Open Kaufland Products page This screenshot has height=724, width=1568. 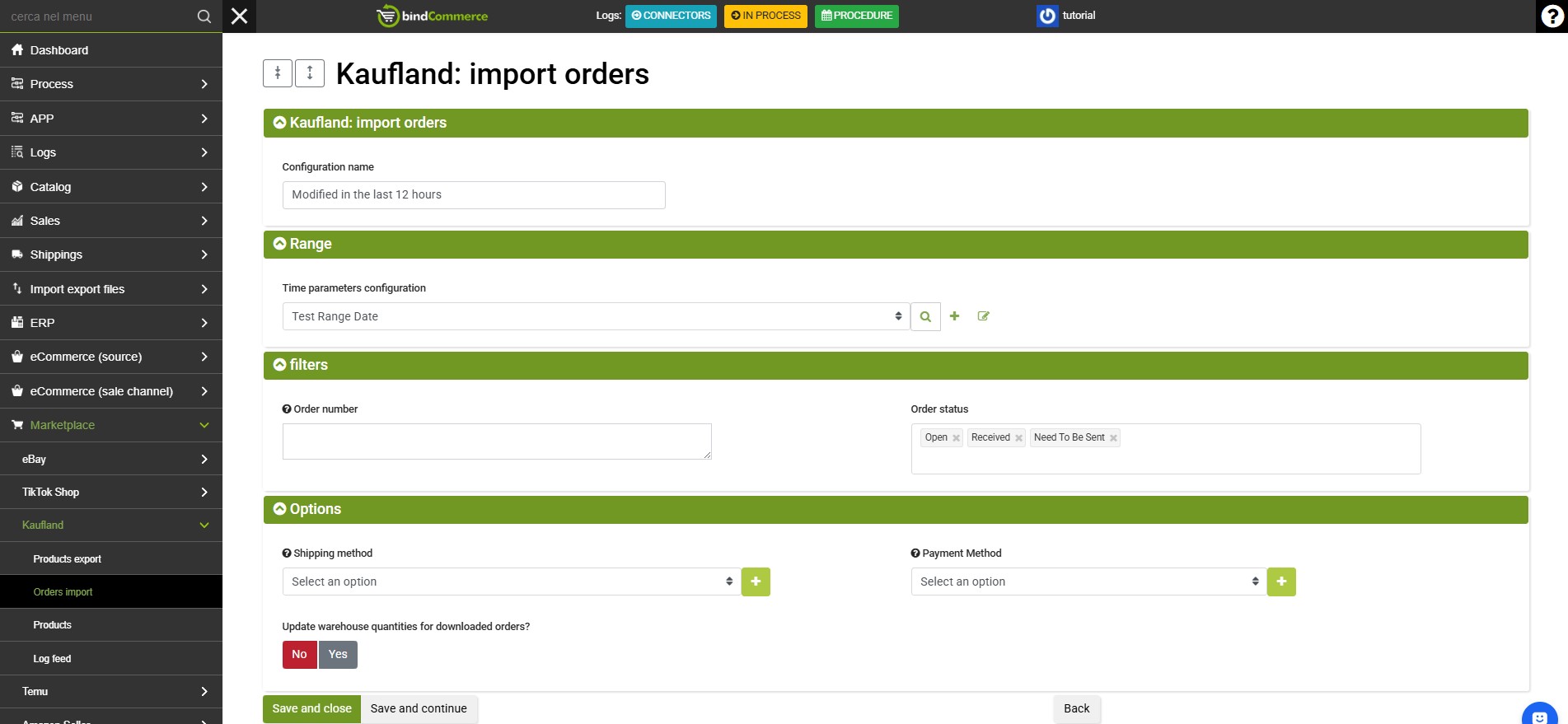coord(111,625)
